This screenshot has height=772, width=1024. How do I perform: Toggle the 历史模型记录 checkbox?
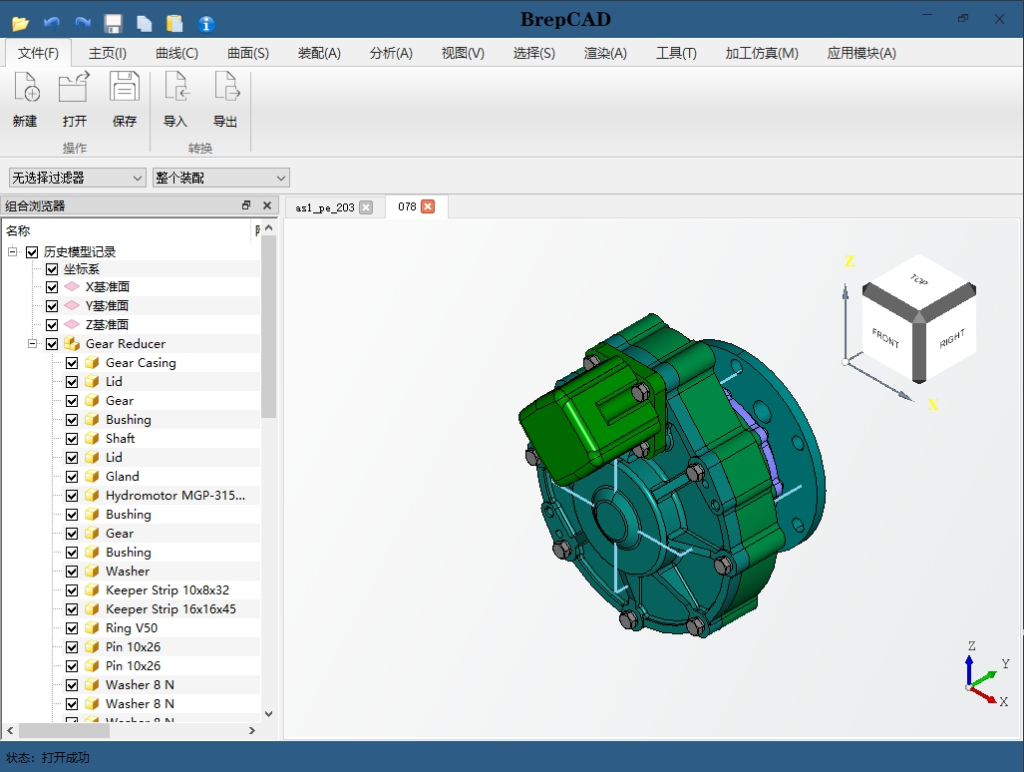click(x=32, y=252)
